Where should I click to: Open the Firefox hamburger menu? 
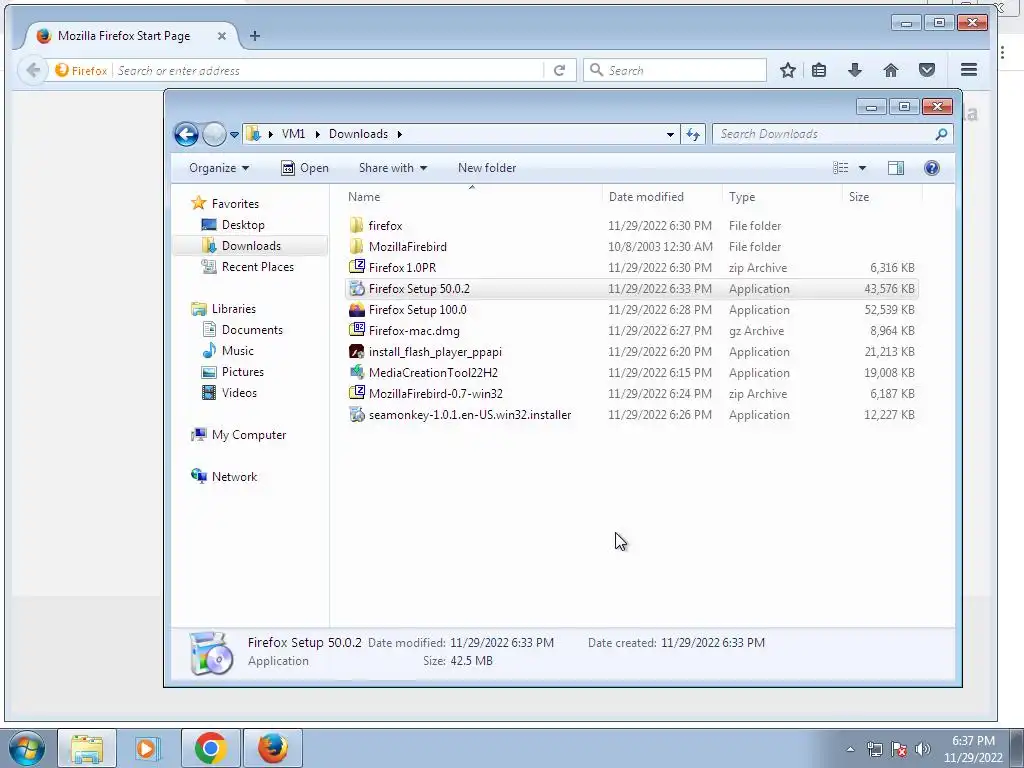[x=969, y=70]
